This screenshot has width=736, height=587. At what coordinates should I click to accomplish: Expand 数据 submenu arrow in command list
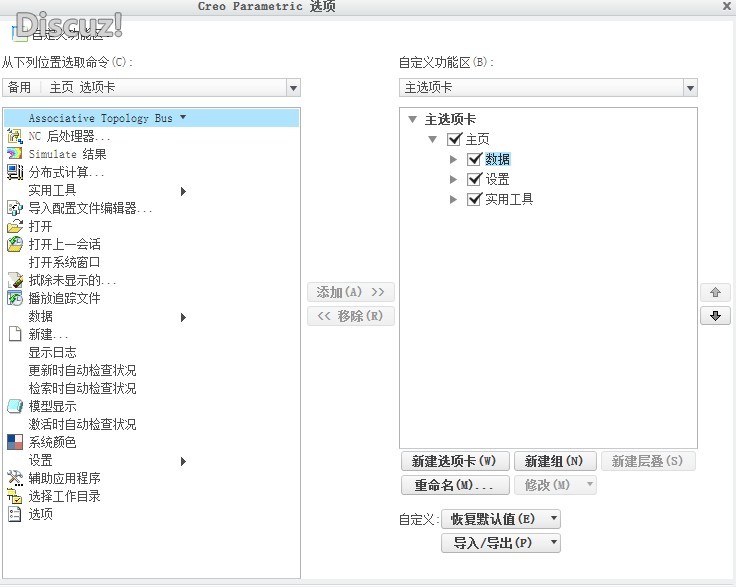click(184, 317)
